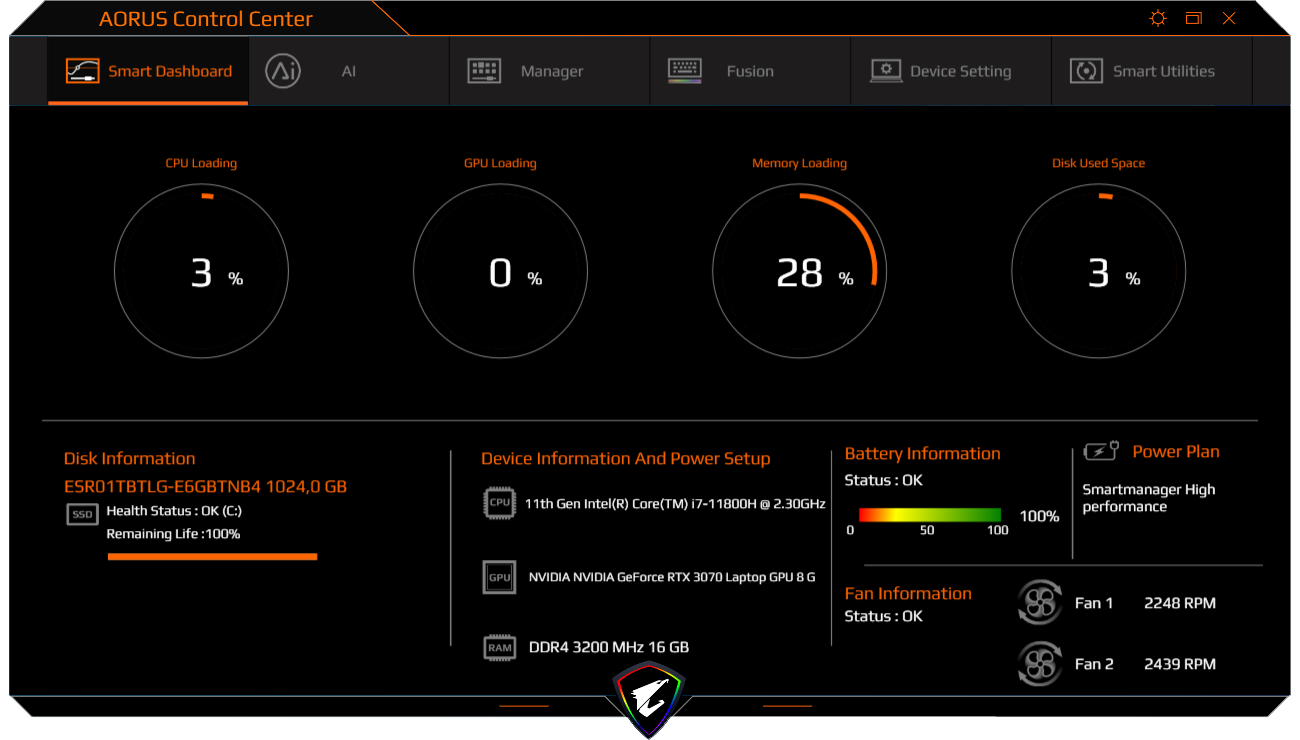The height and width of the screenshot is (740, 1300).
Task: Click the Memory Loading gauge
Action: point(799,271)
